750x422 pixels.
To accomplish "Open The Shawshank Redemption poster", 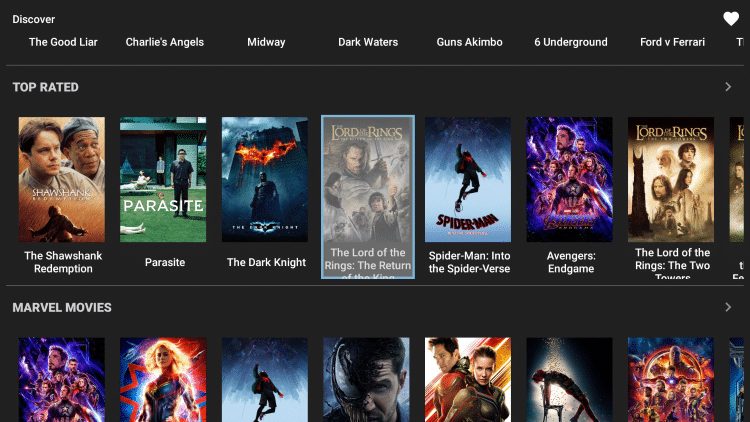I will point(62,179).
